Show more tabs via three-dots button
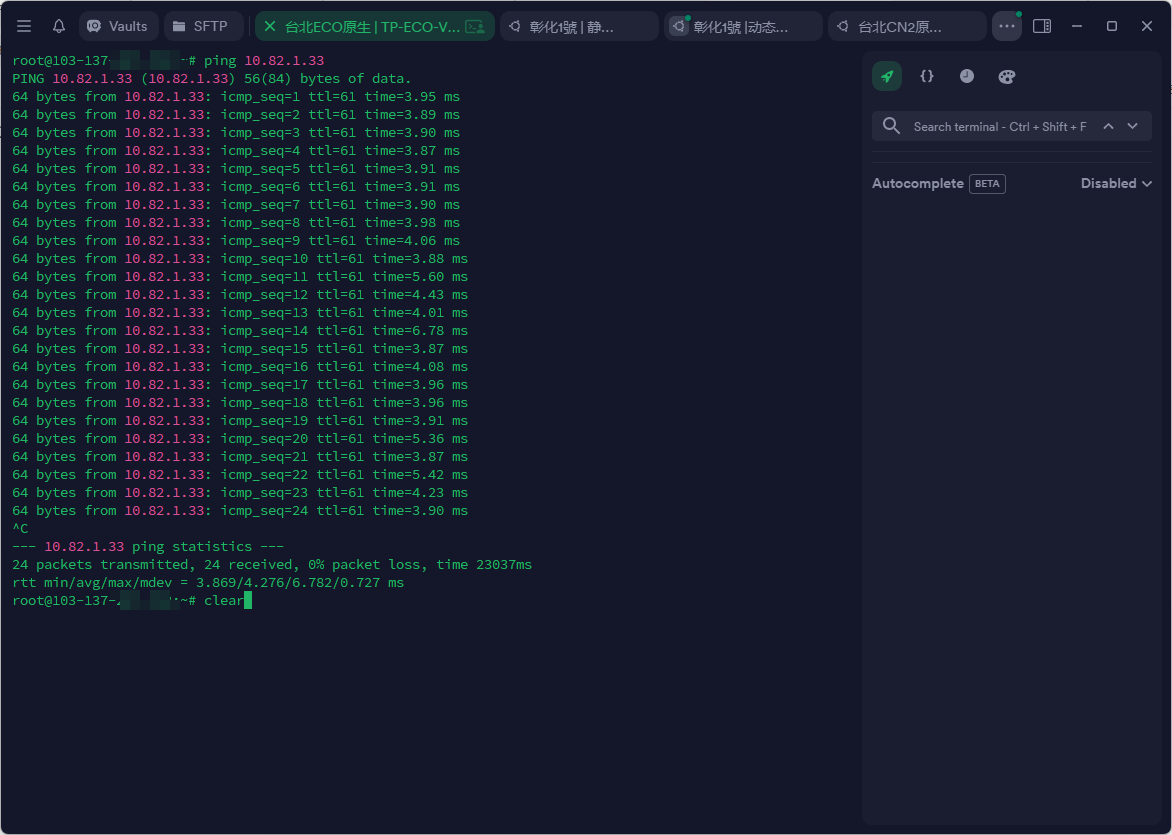 point(1006,26)
